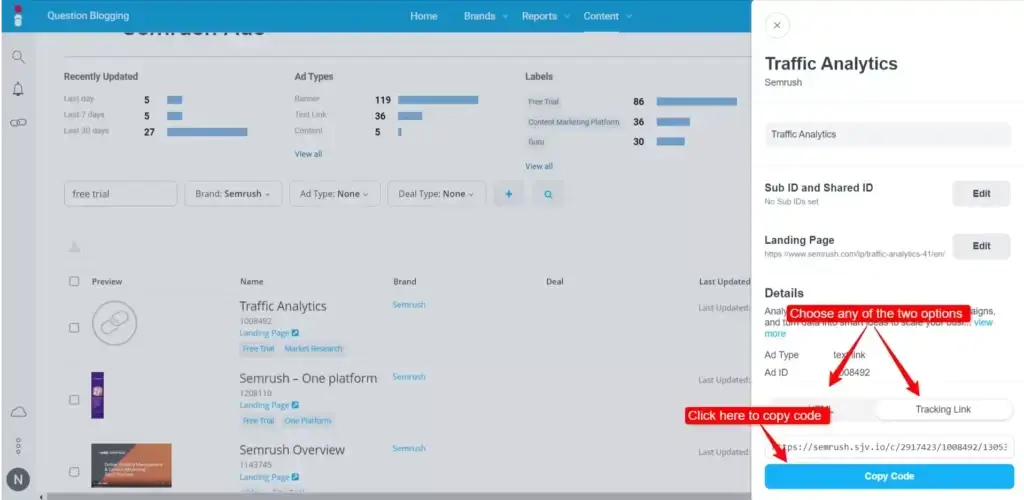Screen dimensions: 1024x500
Task: Open external Landing Page icon for Traffic Analytics
Action: (x=295, y=333)
